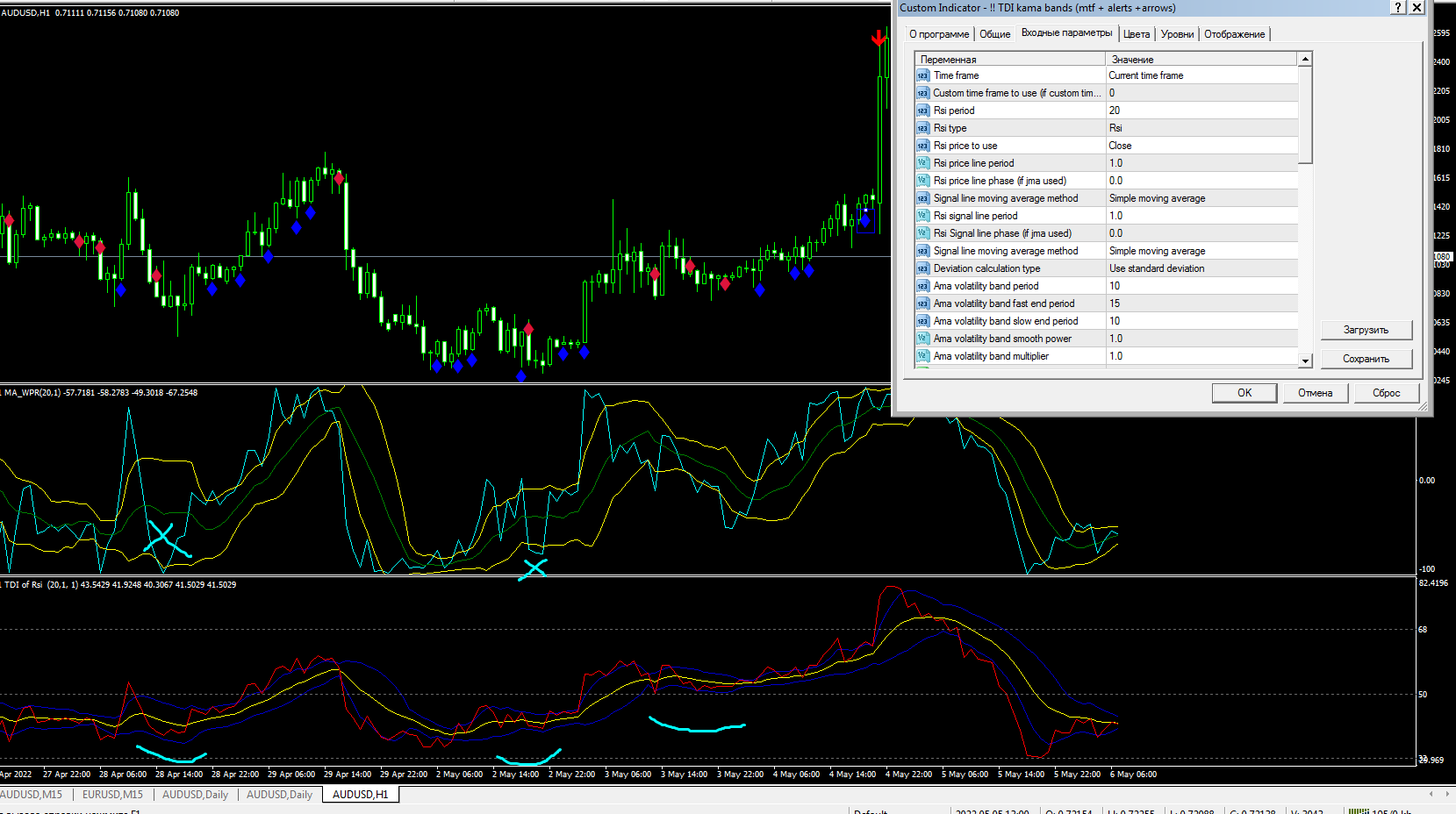Click the parameter list scroll-down arrow

tap(1305, 361)
